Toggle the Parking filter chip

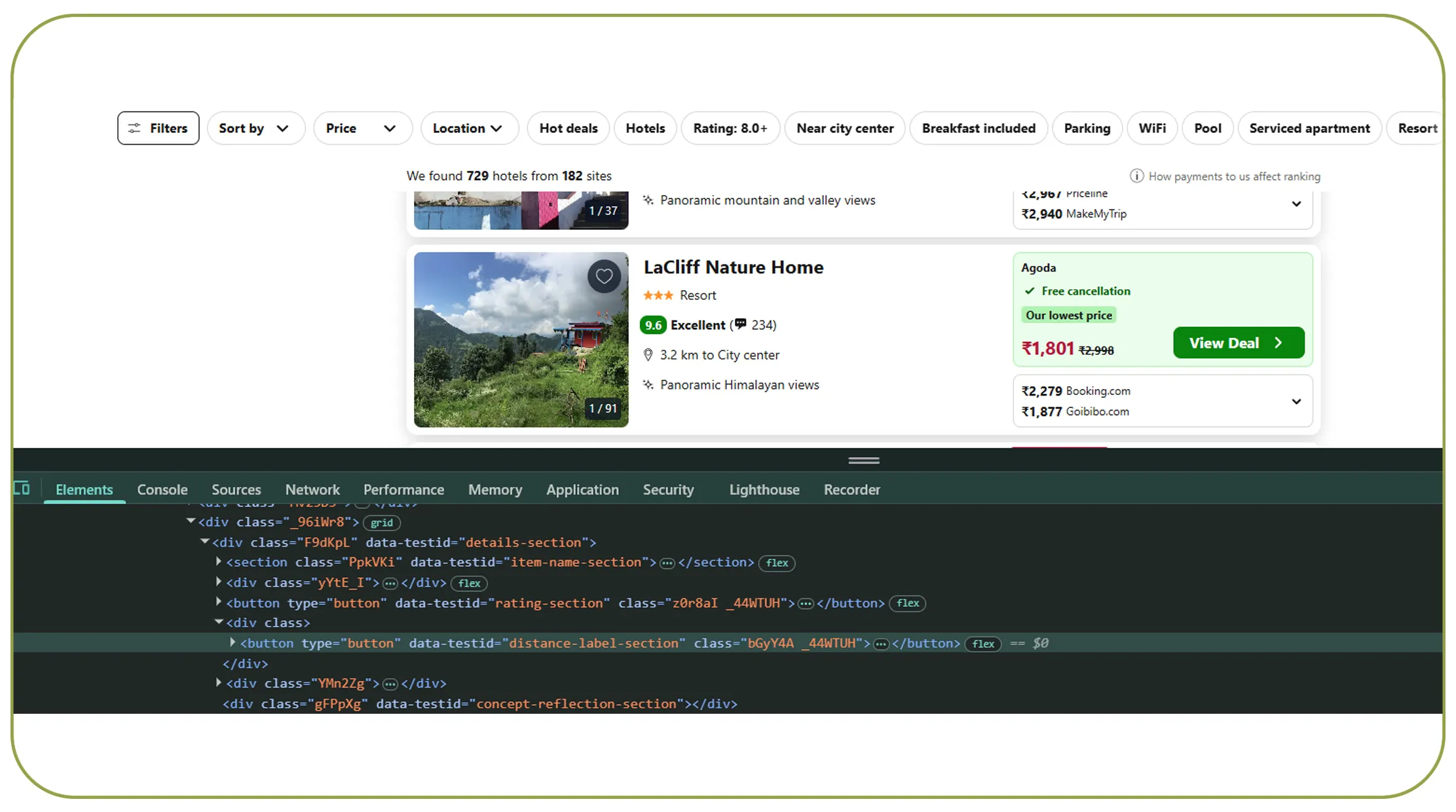(1087, 128)
